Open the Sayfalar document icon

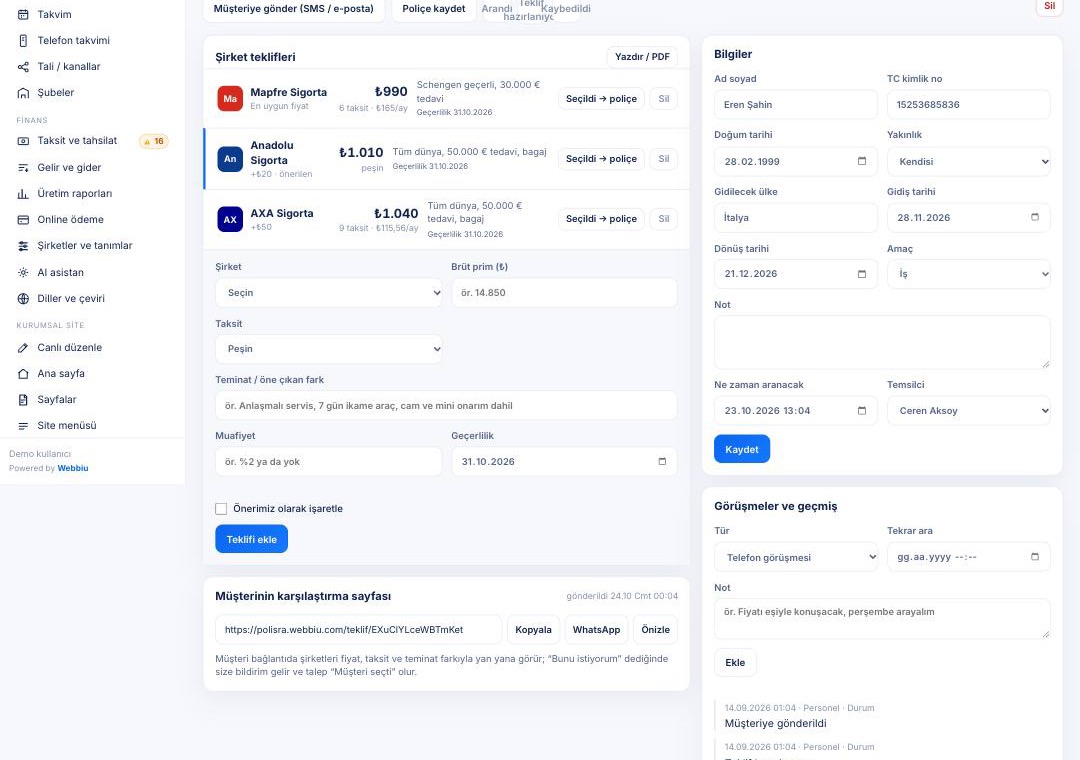(x=23, y=400)
